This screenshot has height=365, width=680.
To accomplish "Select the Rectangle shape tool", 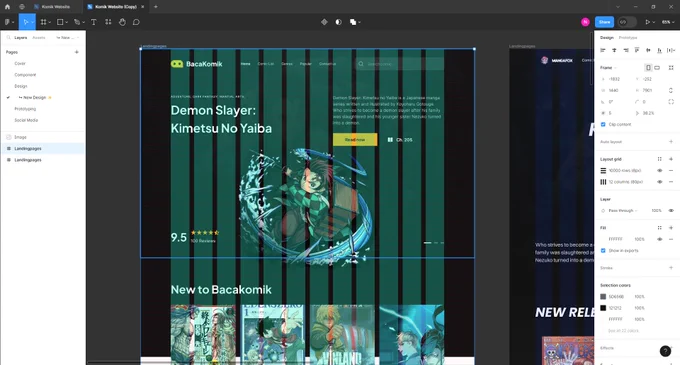I will click(60, 22).
